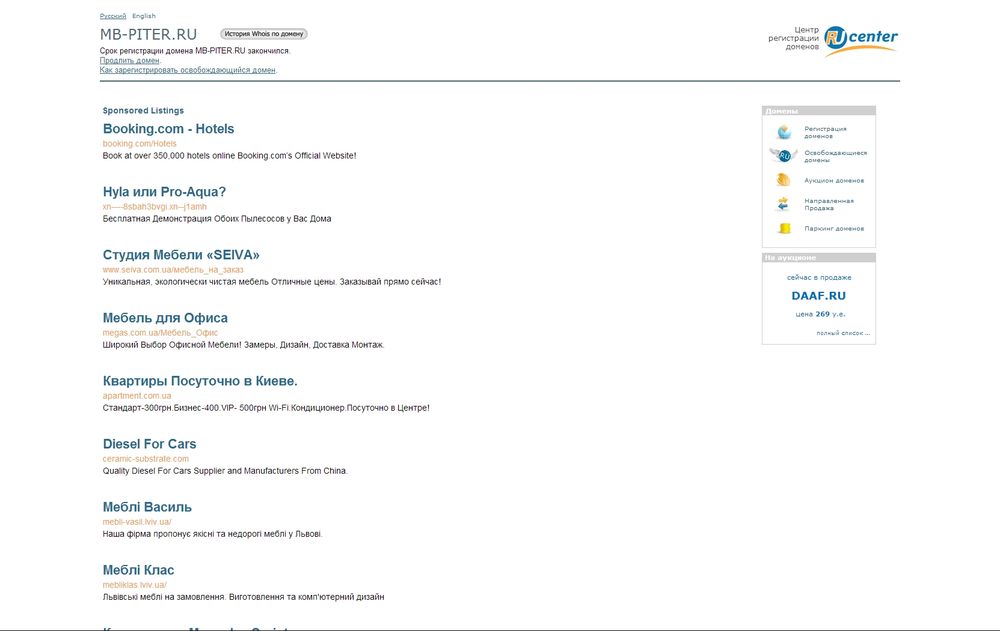Click the domain auction coins icon
Image resolution: width=1000 pixels, height=631 pixels.
point(783,180)
